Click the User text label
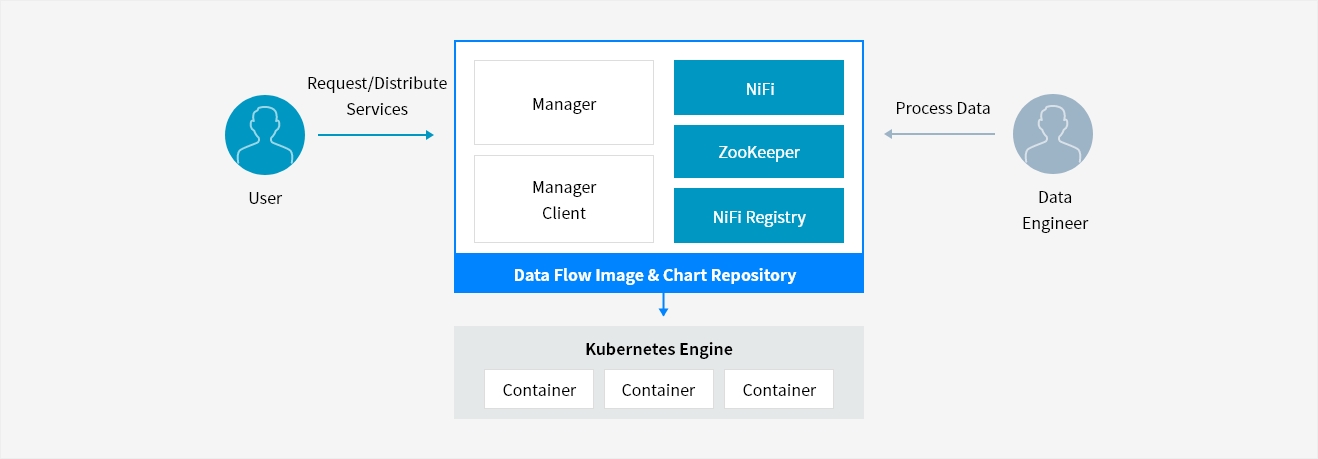 pos(265,198)
